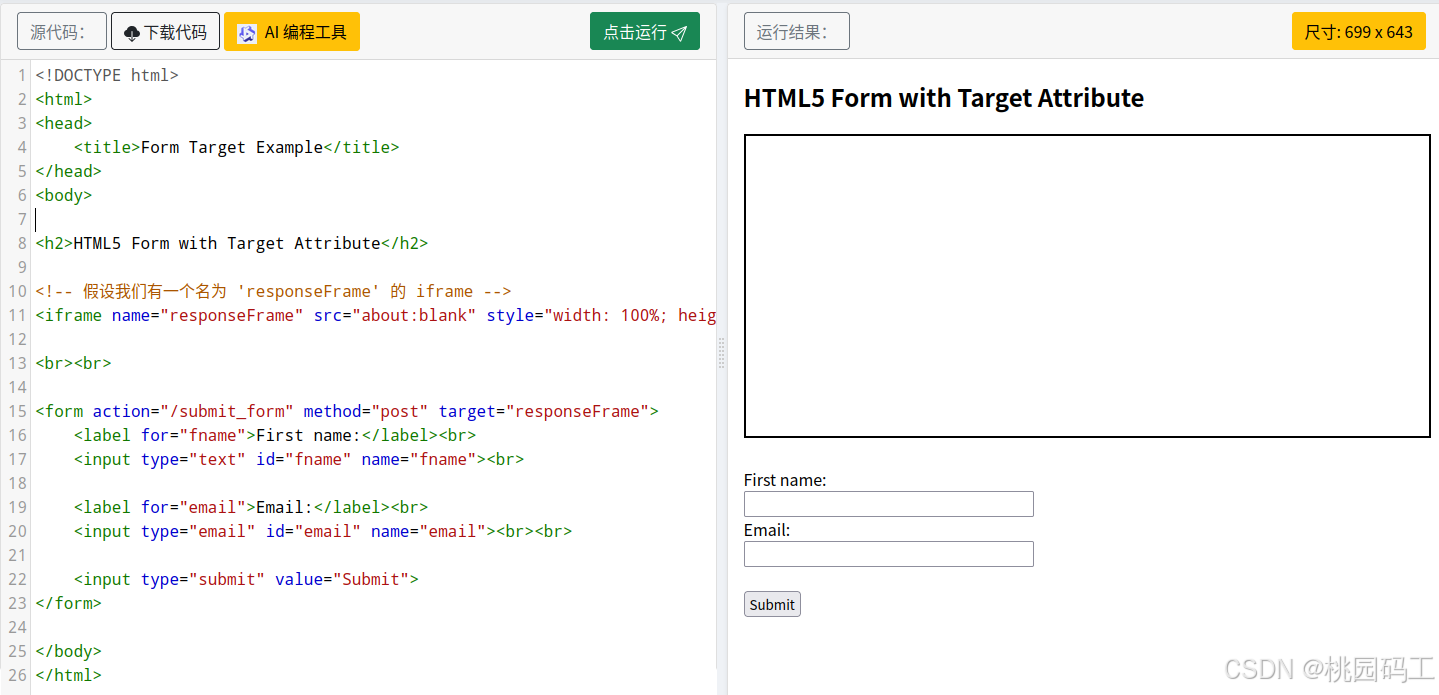
Task: Click line number 11 in gutter
Action: [x=17, y=315]
